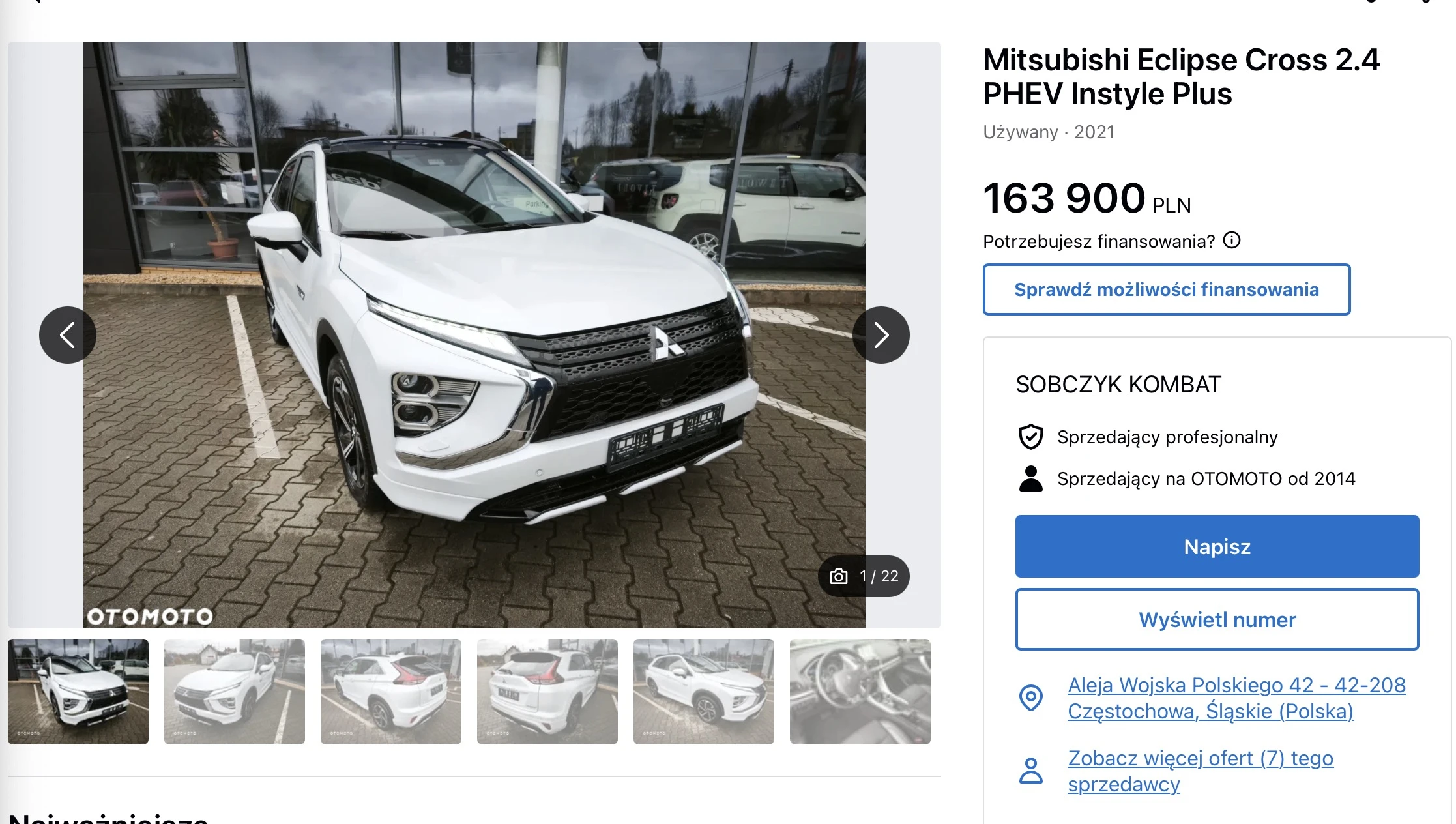Open Zobacz więcej ofert (7) link

(1201, 771)
